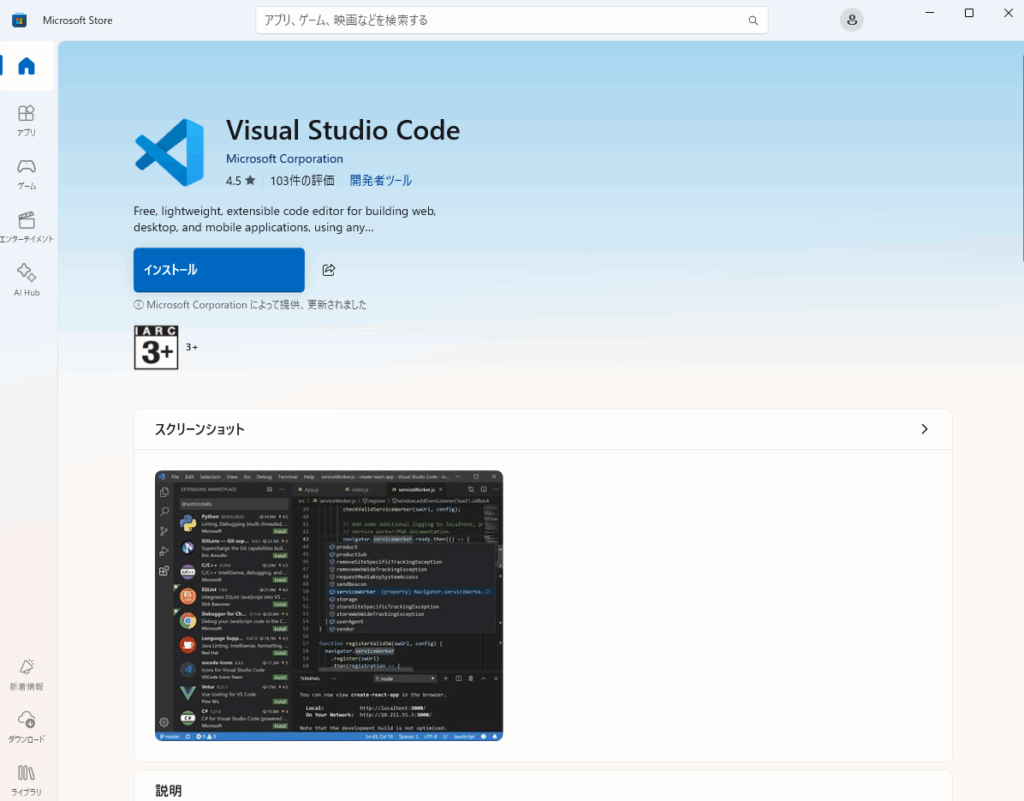This screenshot has height=801, width=1024.
Task: Expand the スクリーンショット section chevron
Action: click(x=924, y=429)
